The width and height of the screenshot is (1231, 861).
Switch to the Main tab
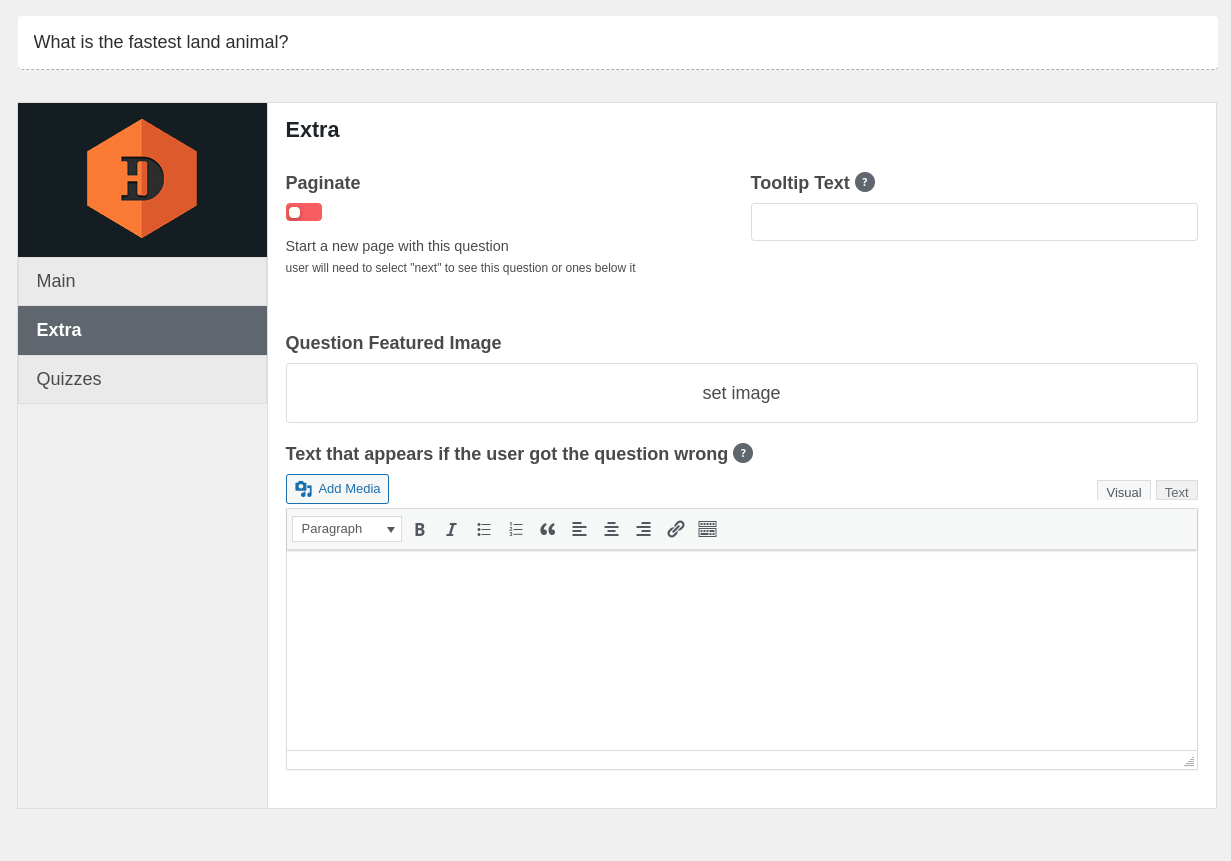point(142,281)
